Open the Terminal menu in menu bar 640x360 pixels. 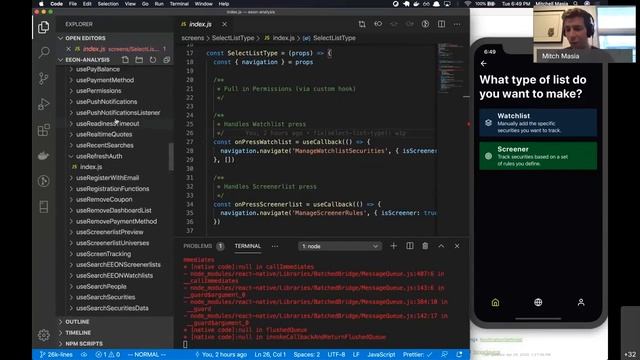pos(179,4)
